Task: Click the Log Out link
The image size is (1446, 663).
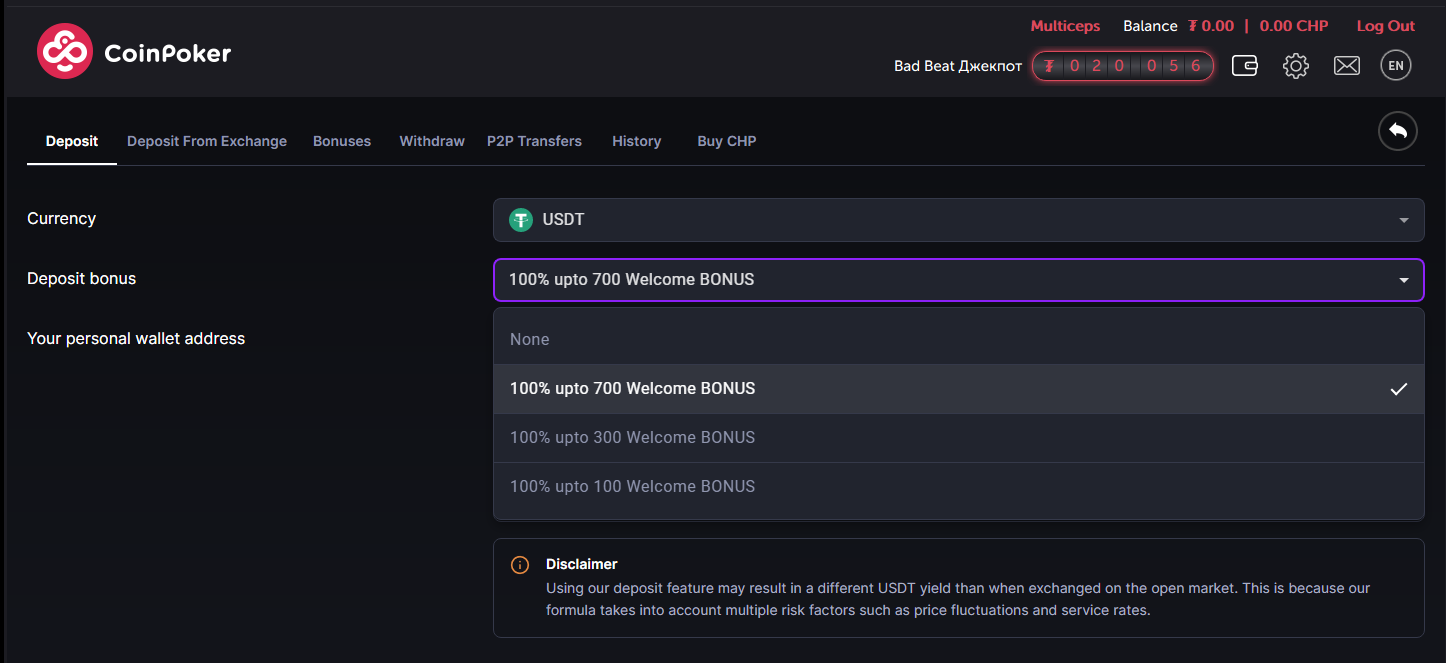Action: pos(1385,26)
